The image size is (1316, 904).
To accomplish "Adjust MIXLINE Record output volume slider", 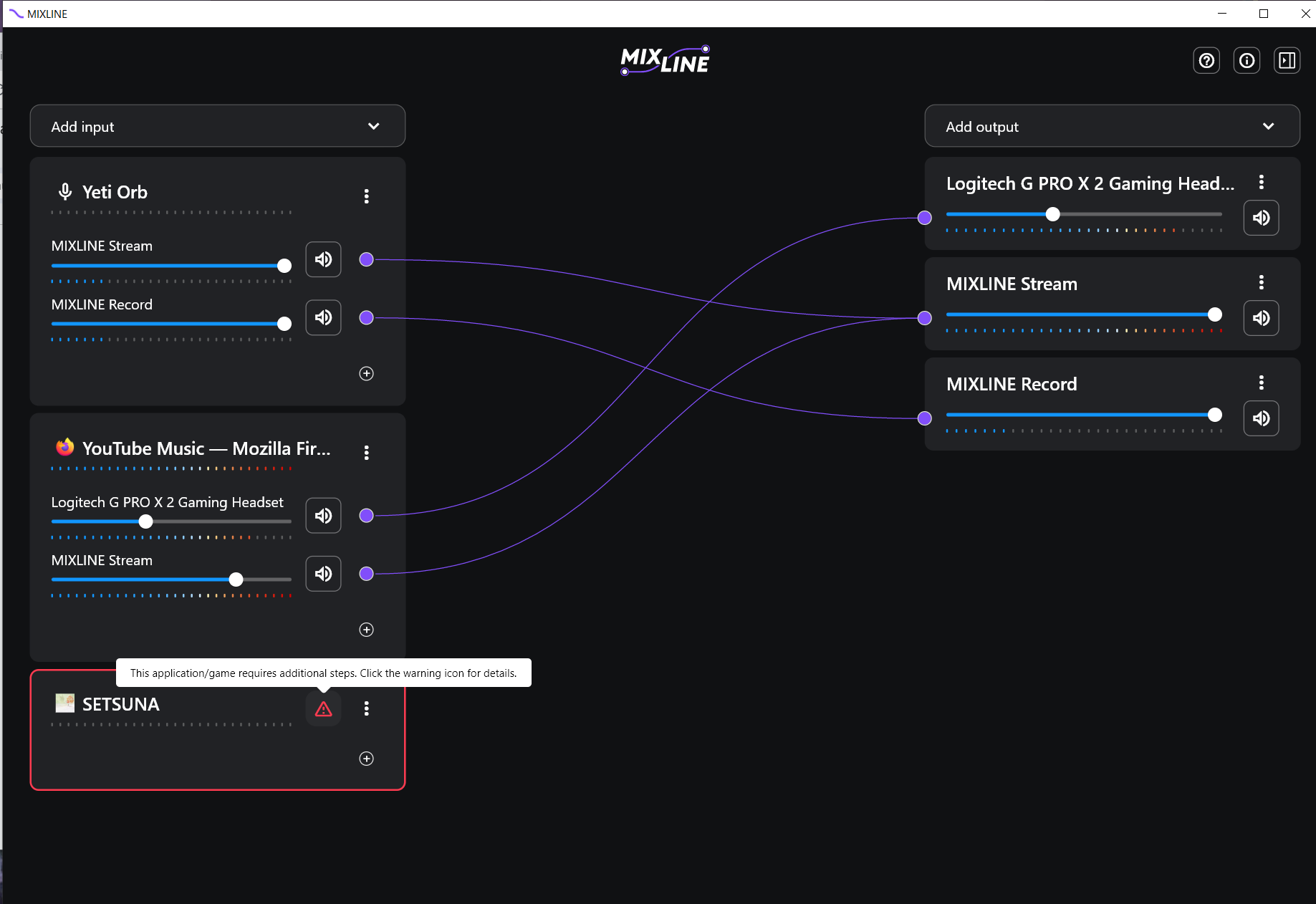I will [x=1084, y=415].
